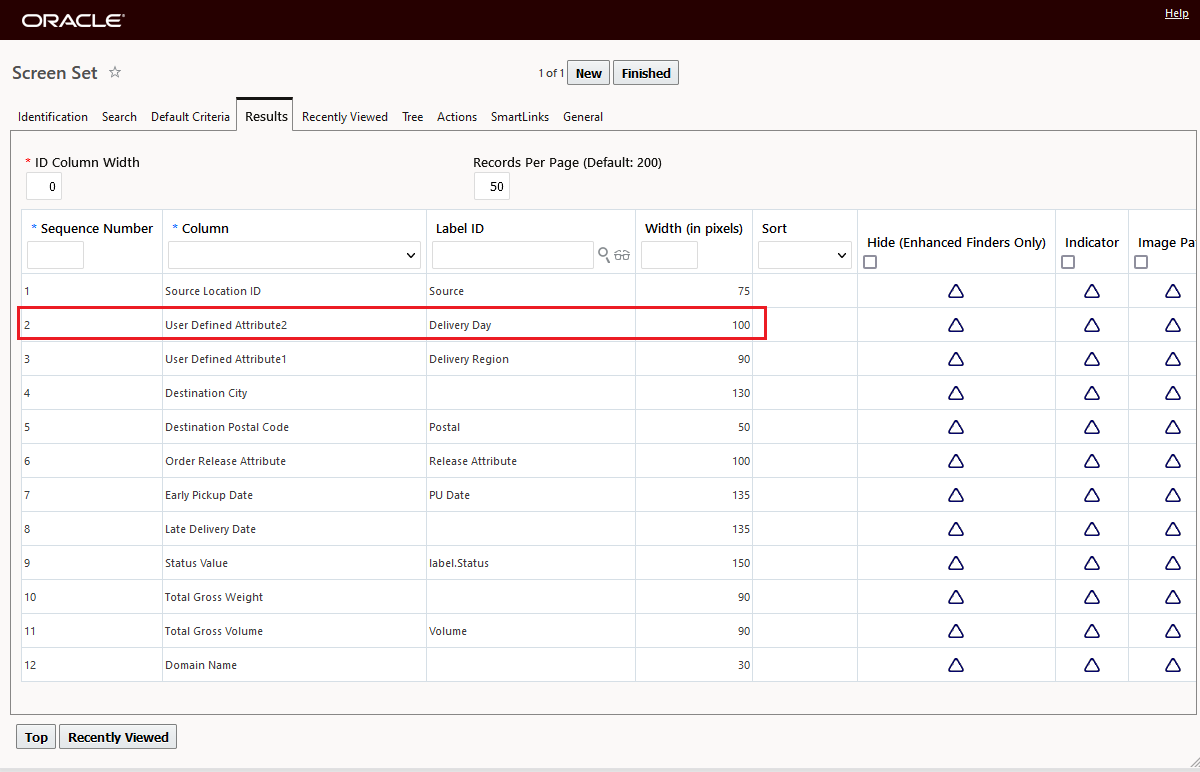Click Hide triangle in Status Value row
Viewport: 1200px width, 772px height.
pyautogui.click(x=956, y=563)
